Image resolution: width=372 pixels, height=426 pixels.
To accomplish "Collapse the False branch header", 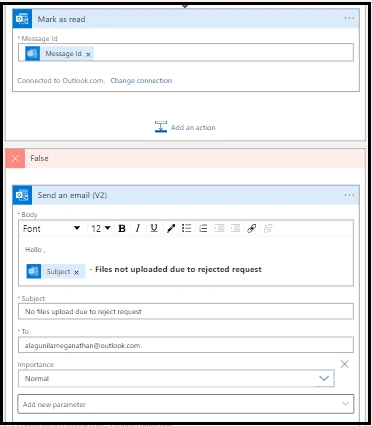I will point(186,158).
